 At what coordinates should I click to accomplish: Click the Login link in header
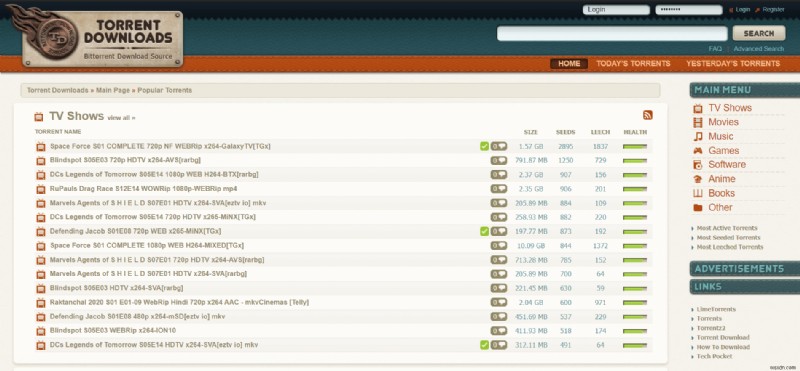(743, 10)
